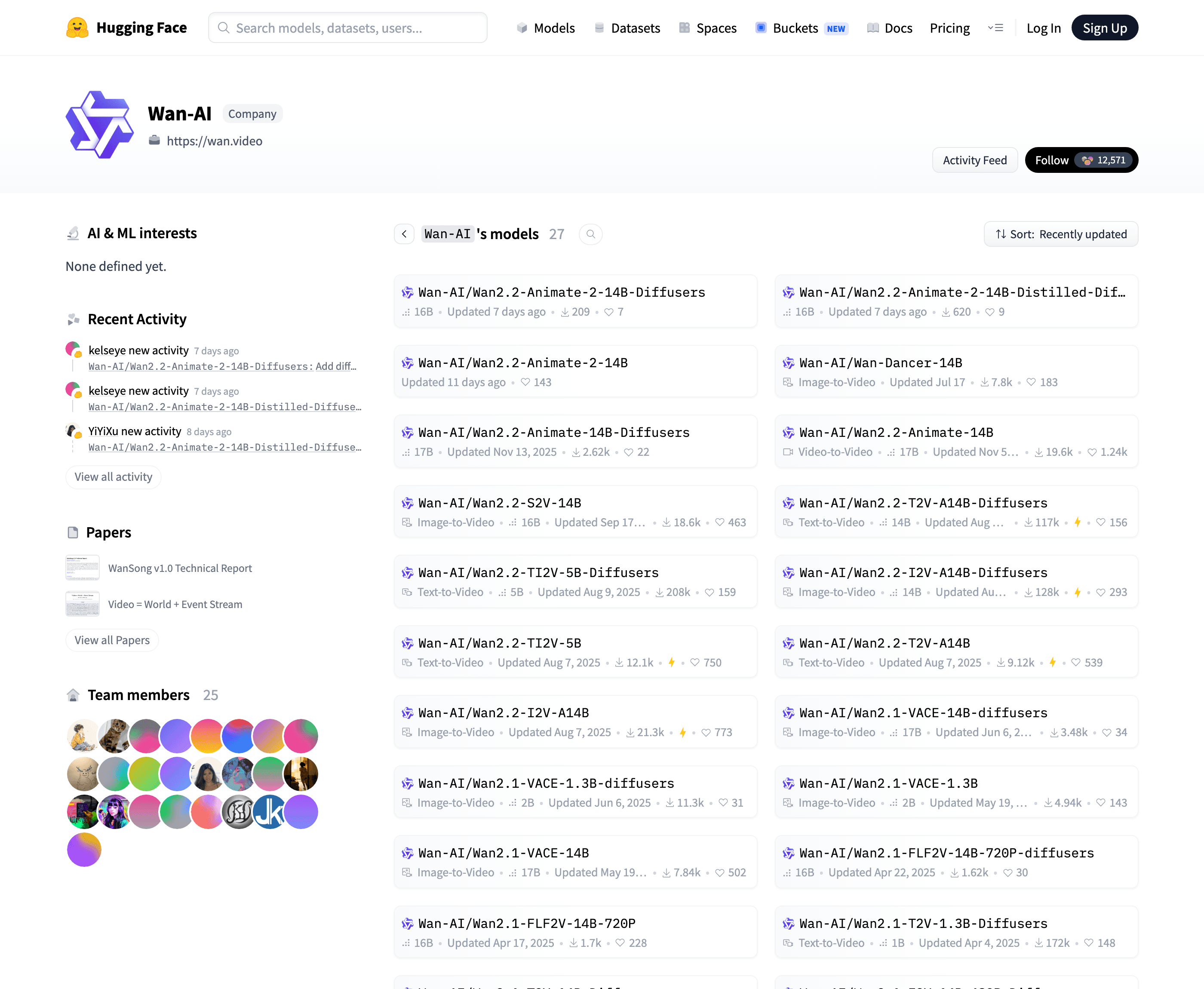Click the Spaces icon in navbar
The height and width of the screenshot is (989, 1204).
tap(685, 28)
